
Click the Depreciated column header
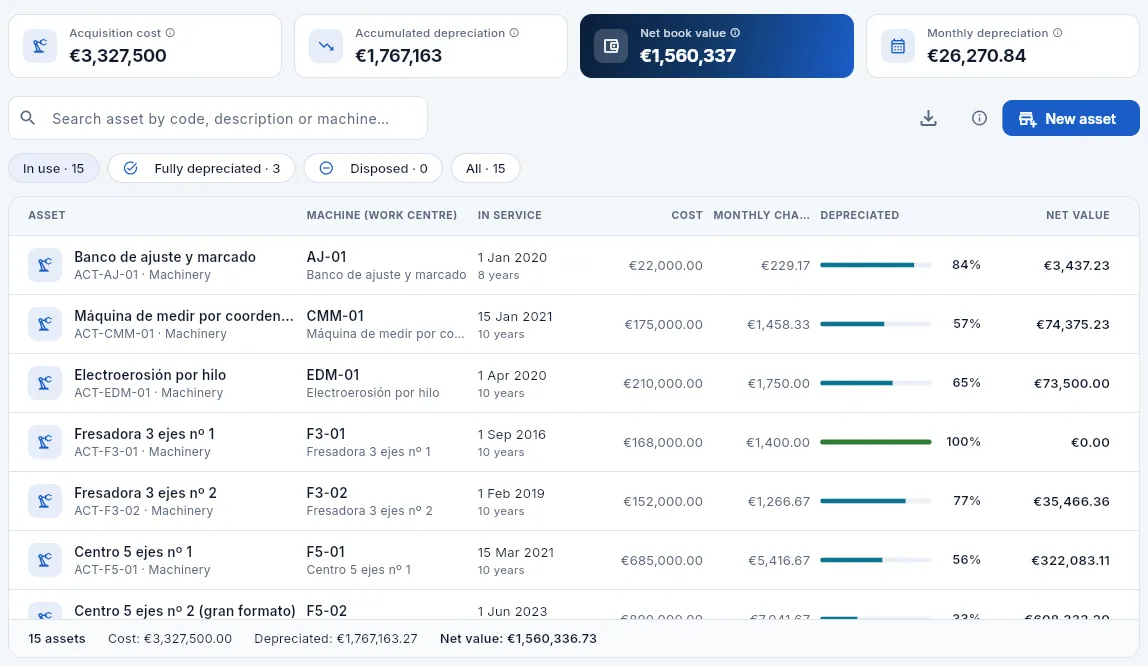[x=860, y=215]
